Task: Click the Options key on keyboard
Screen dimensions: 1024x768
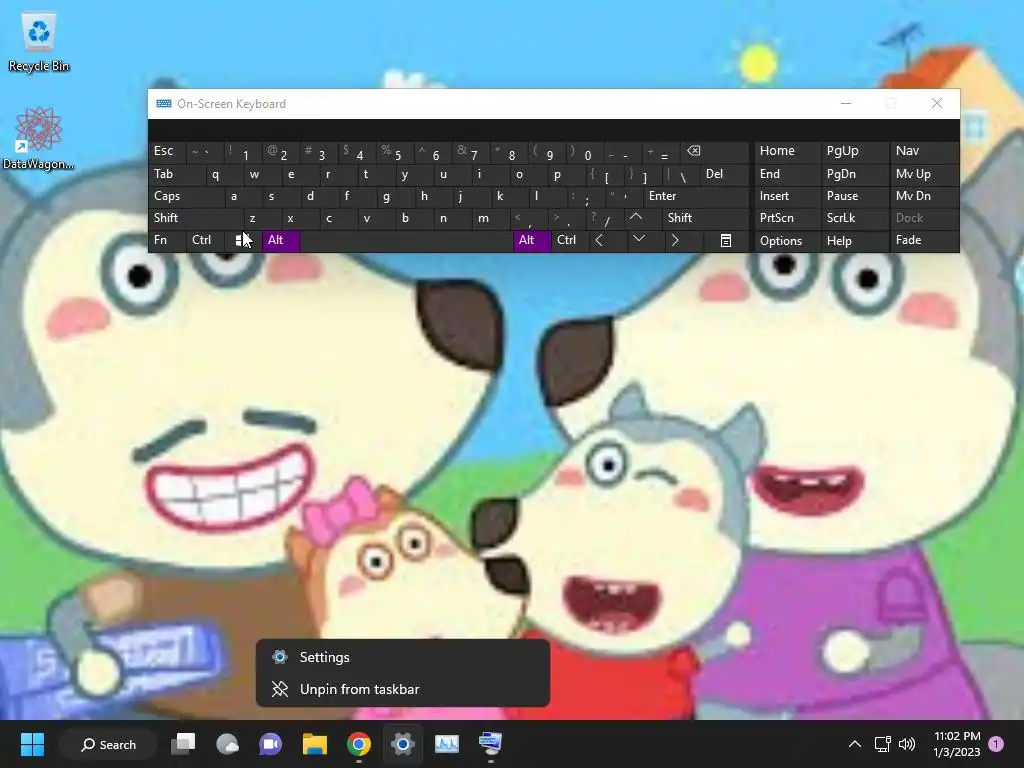Action: tap(788, 240)
